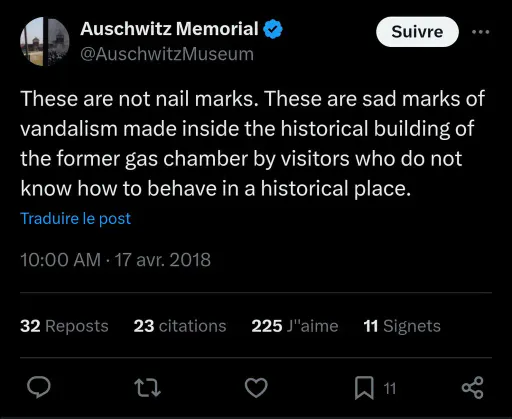Click the 11 count beside the bookmark icon

[390, 389]
